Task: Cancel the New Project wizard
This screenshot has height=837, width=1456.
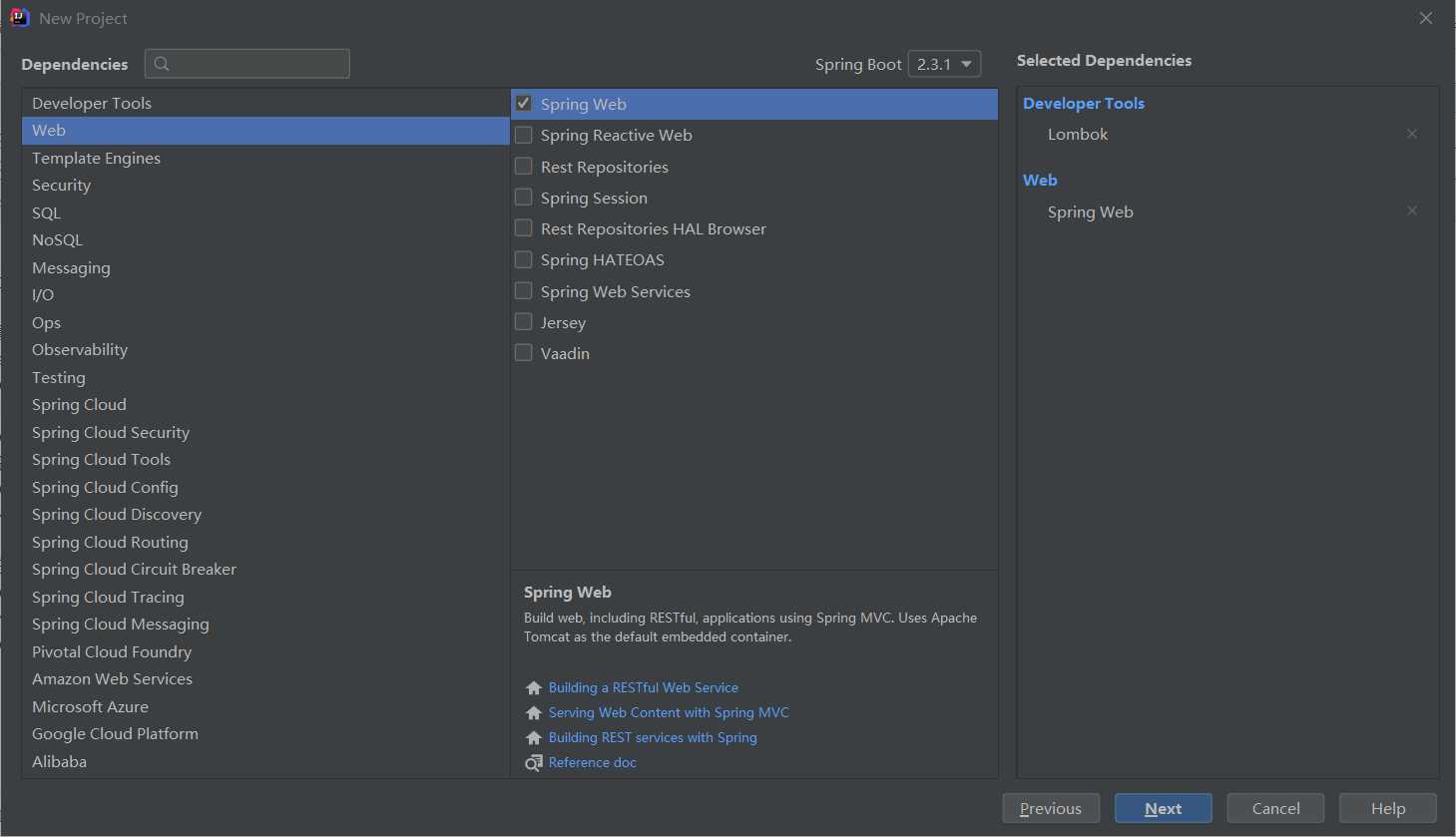Action: pos(1275,808)
